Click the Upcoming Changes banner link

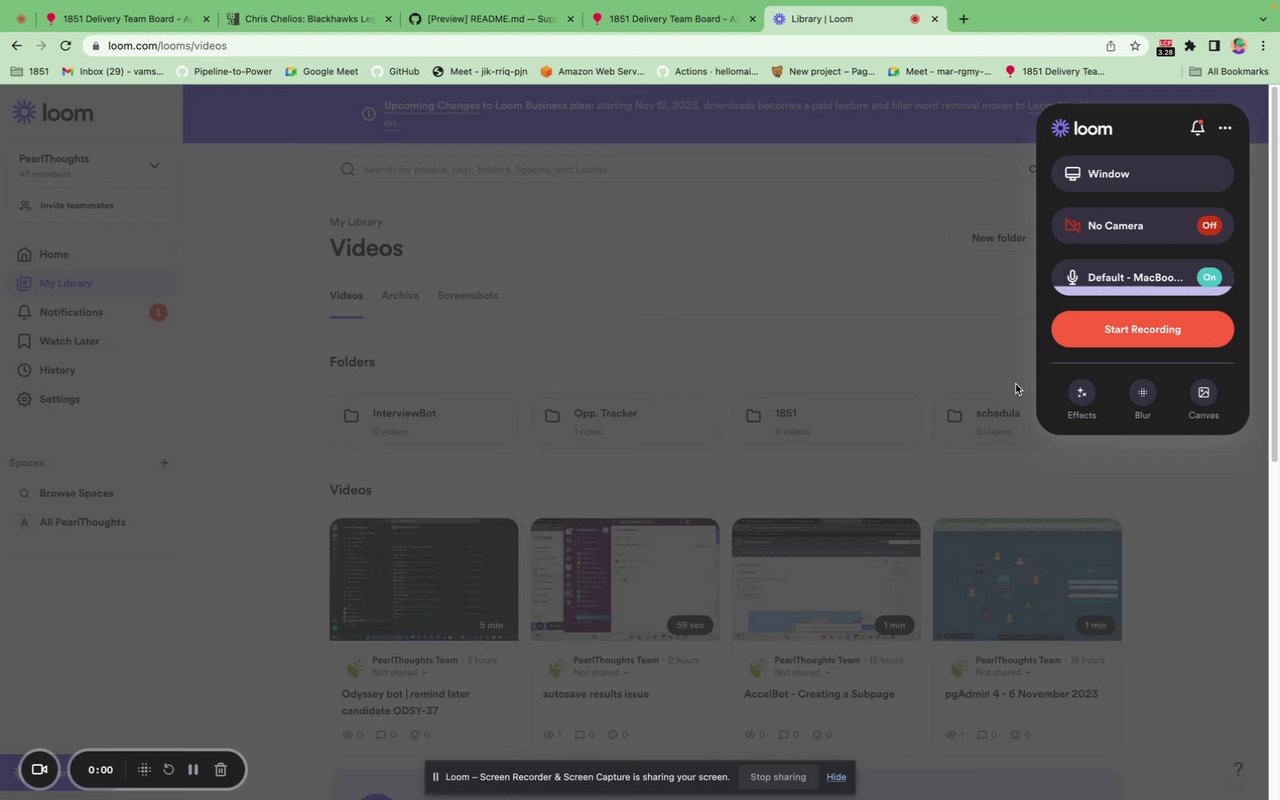[x=431, y=105]
